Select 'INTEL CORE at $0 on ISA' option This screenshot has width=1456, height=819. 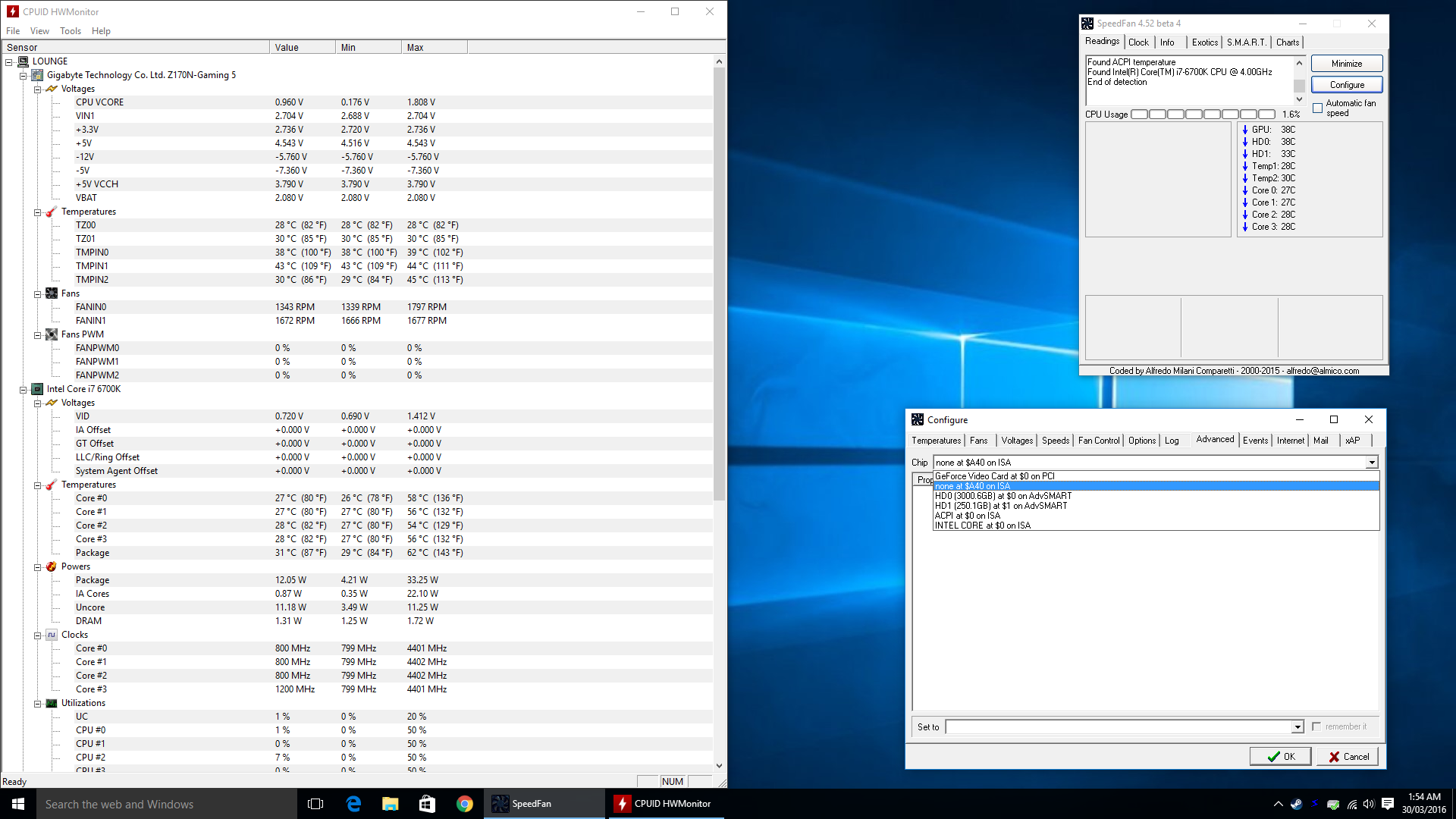click(1156, 526)
